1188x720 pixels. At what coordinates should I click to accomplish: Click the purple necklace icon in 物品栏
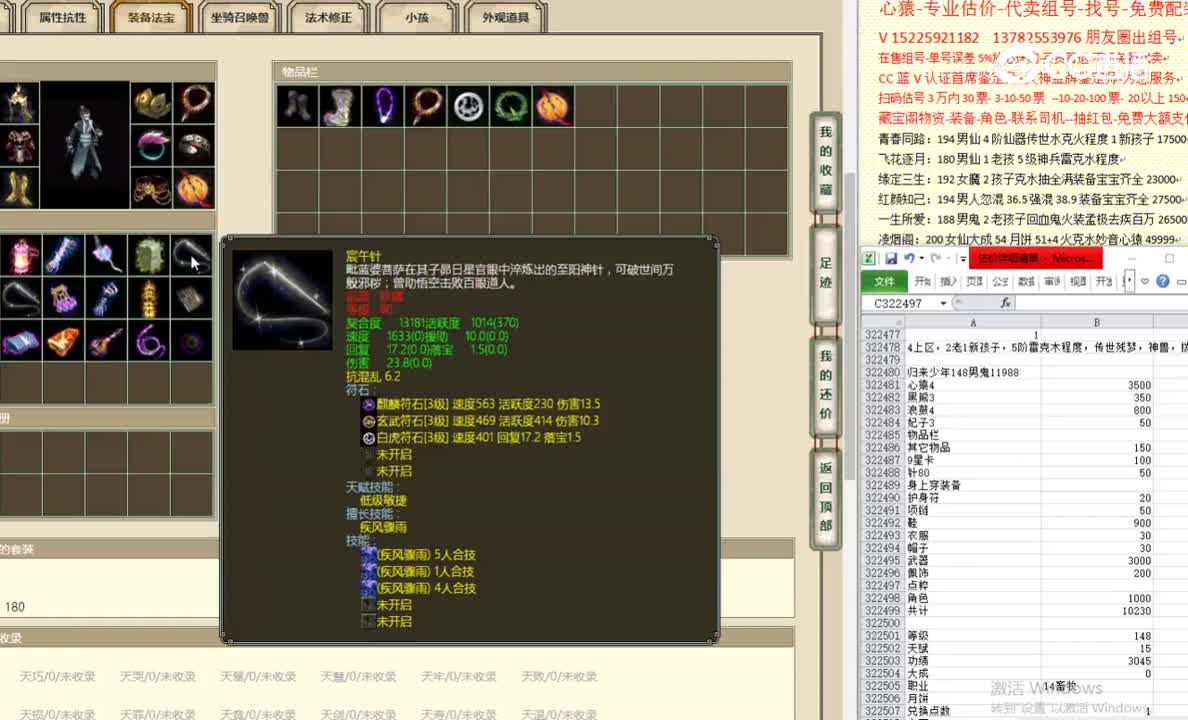382,105
